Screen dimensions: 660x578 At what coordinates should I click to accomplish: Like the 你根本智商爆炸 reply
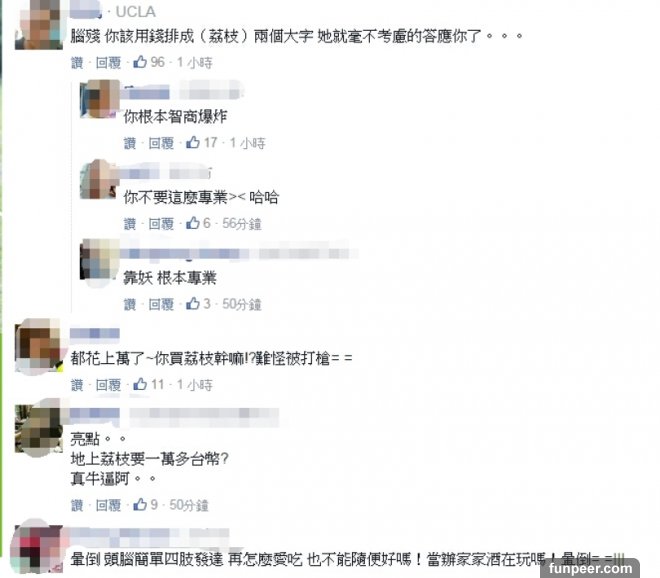130,143
